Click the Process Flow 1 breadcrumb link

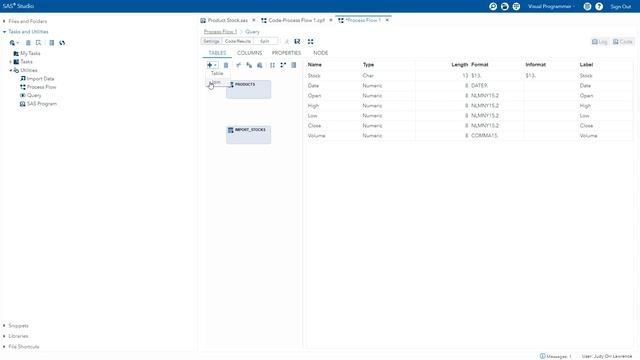tap(220, 31)
